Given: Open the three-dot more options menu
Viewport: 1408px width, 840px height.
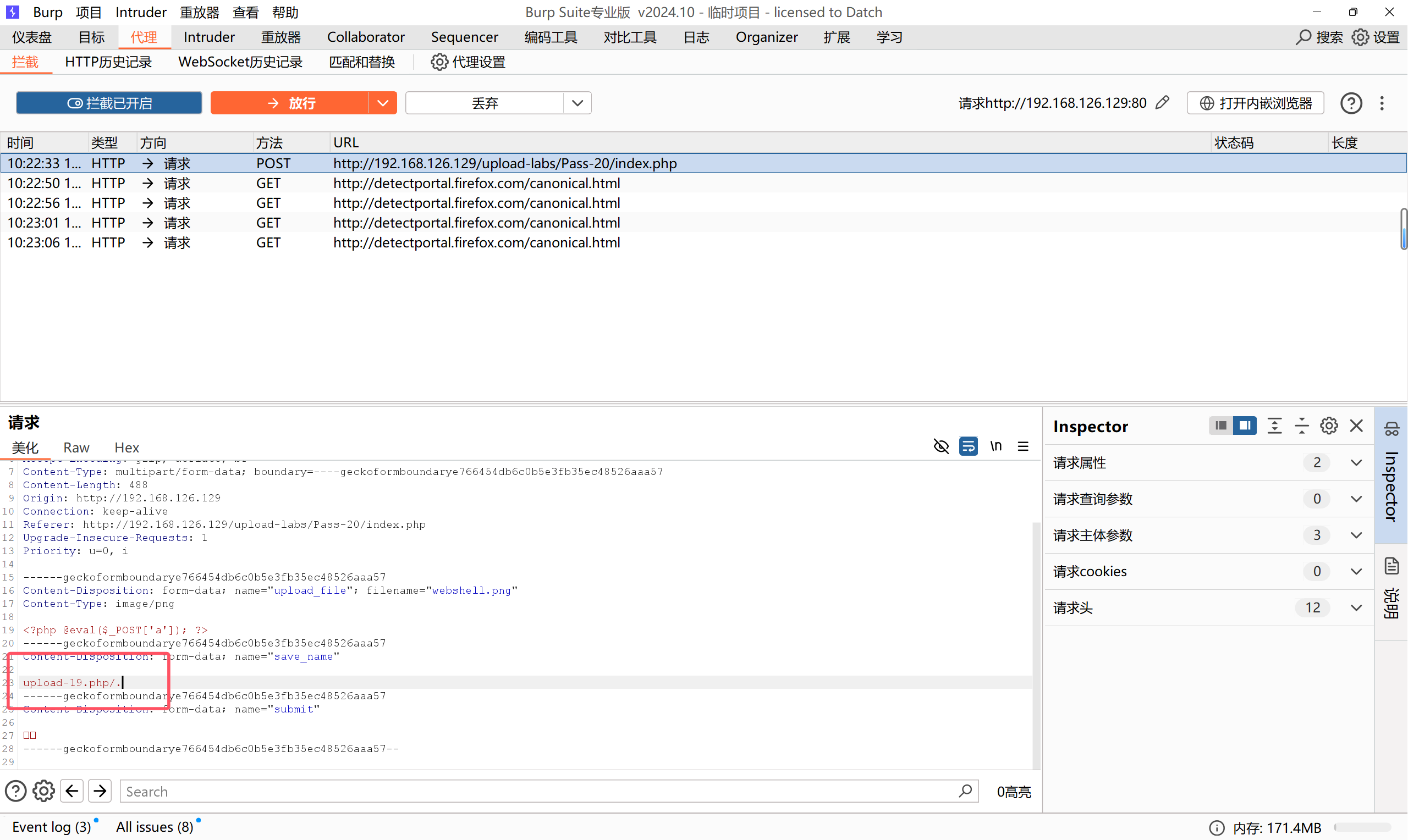Looking at the screenshot, I should coord(1382,103).
